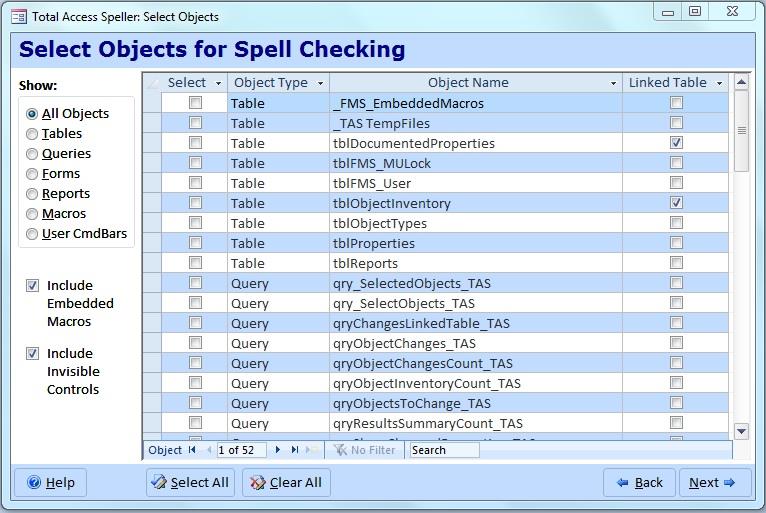The width and height of the screenshot is (766, 513).
Task: Click the No Filter funnel indicator
Action: (364, 450)
